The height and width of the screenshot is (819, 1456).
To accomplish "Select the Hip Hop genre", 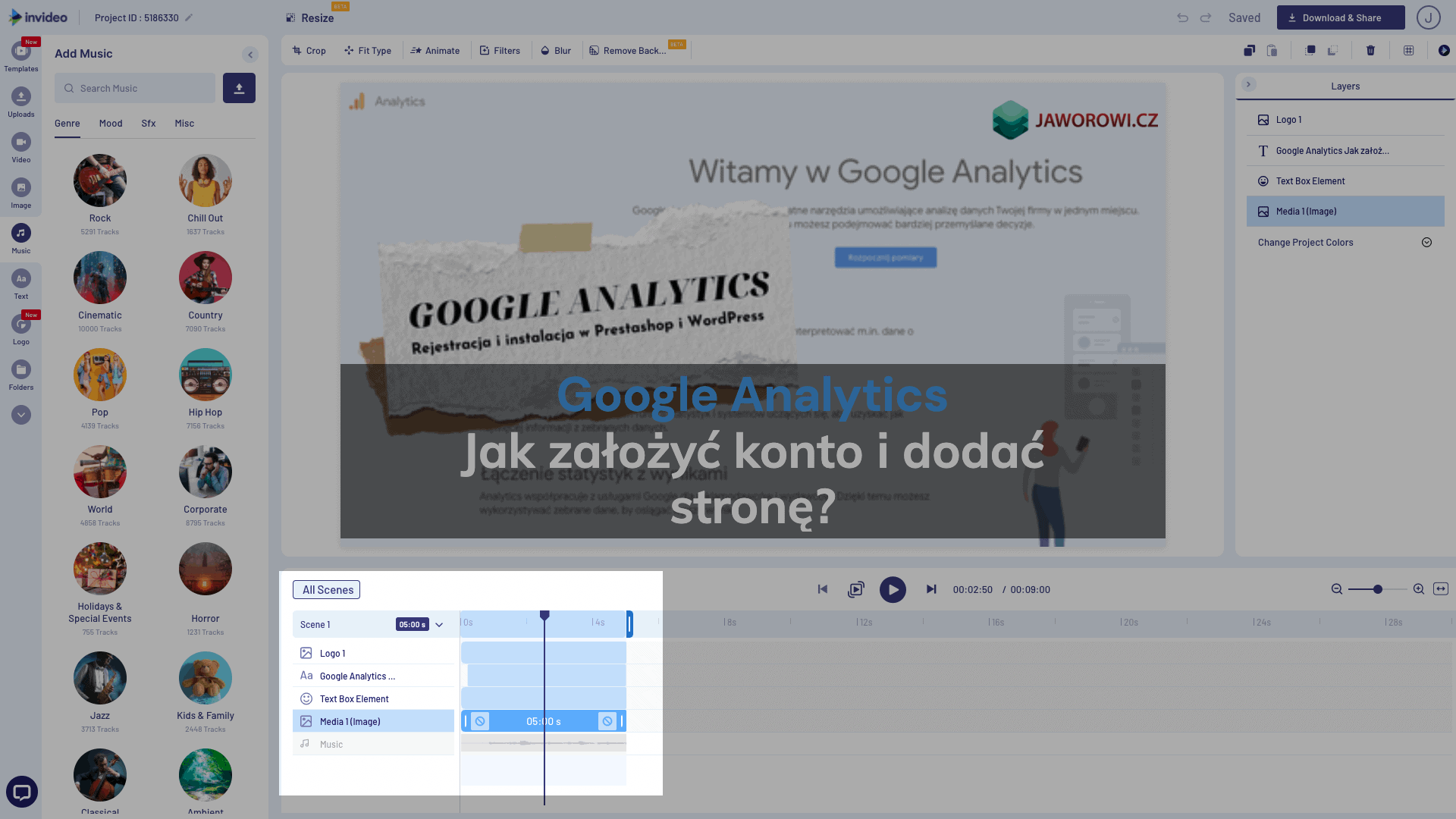I will tap(206, 375).
